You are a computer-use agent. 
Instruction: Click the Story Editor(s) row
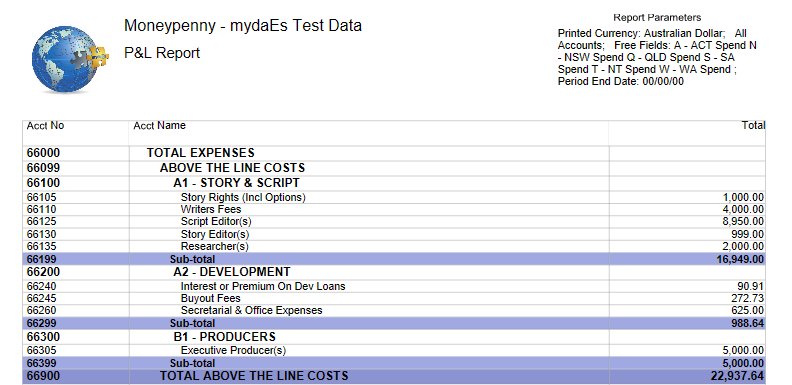coord(394,234)
